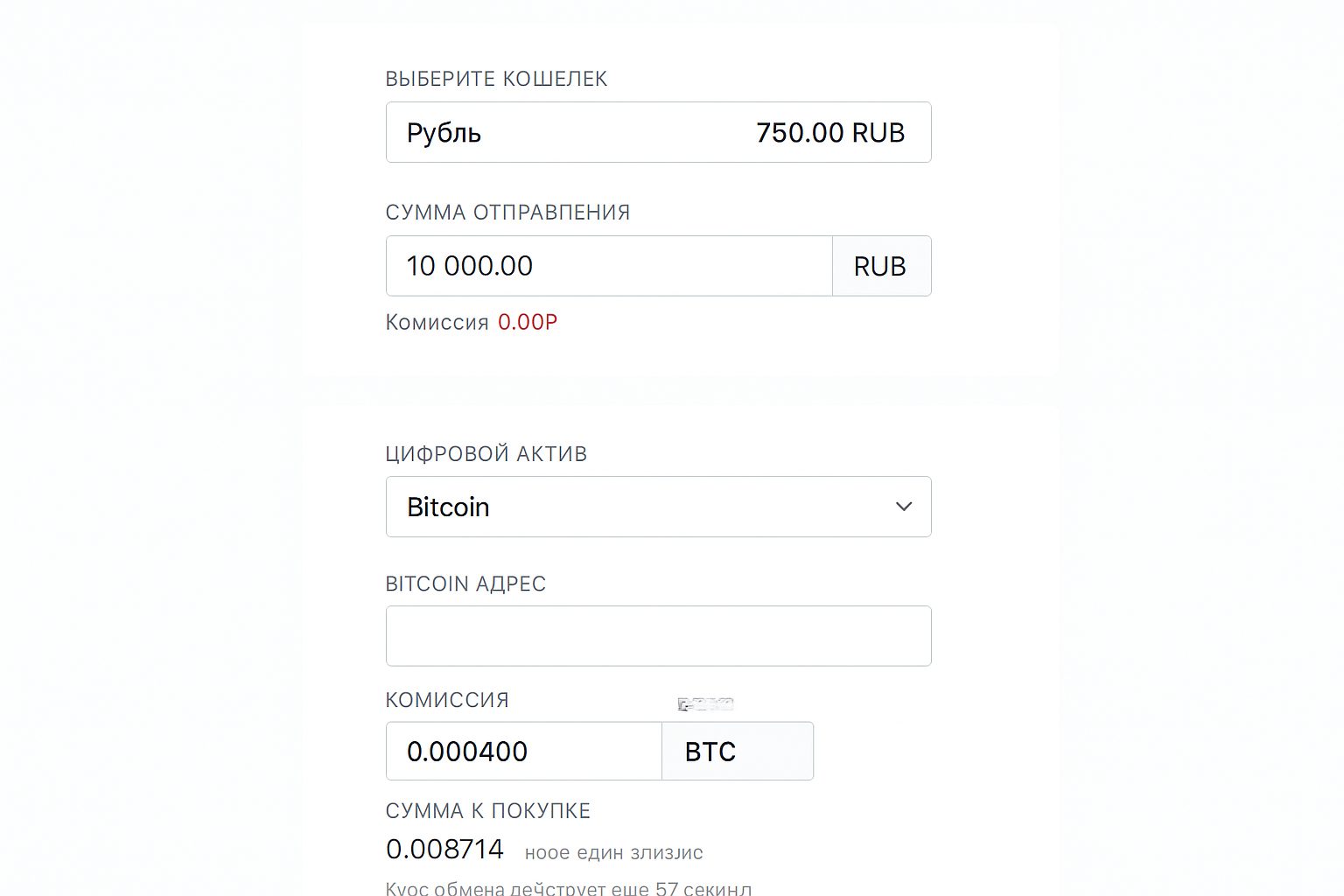Click the empty Bitcoin address field
The image size is (1344, 896).
point(658,635)
